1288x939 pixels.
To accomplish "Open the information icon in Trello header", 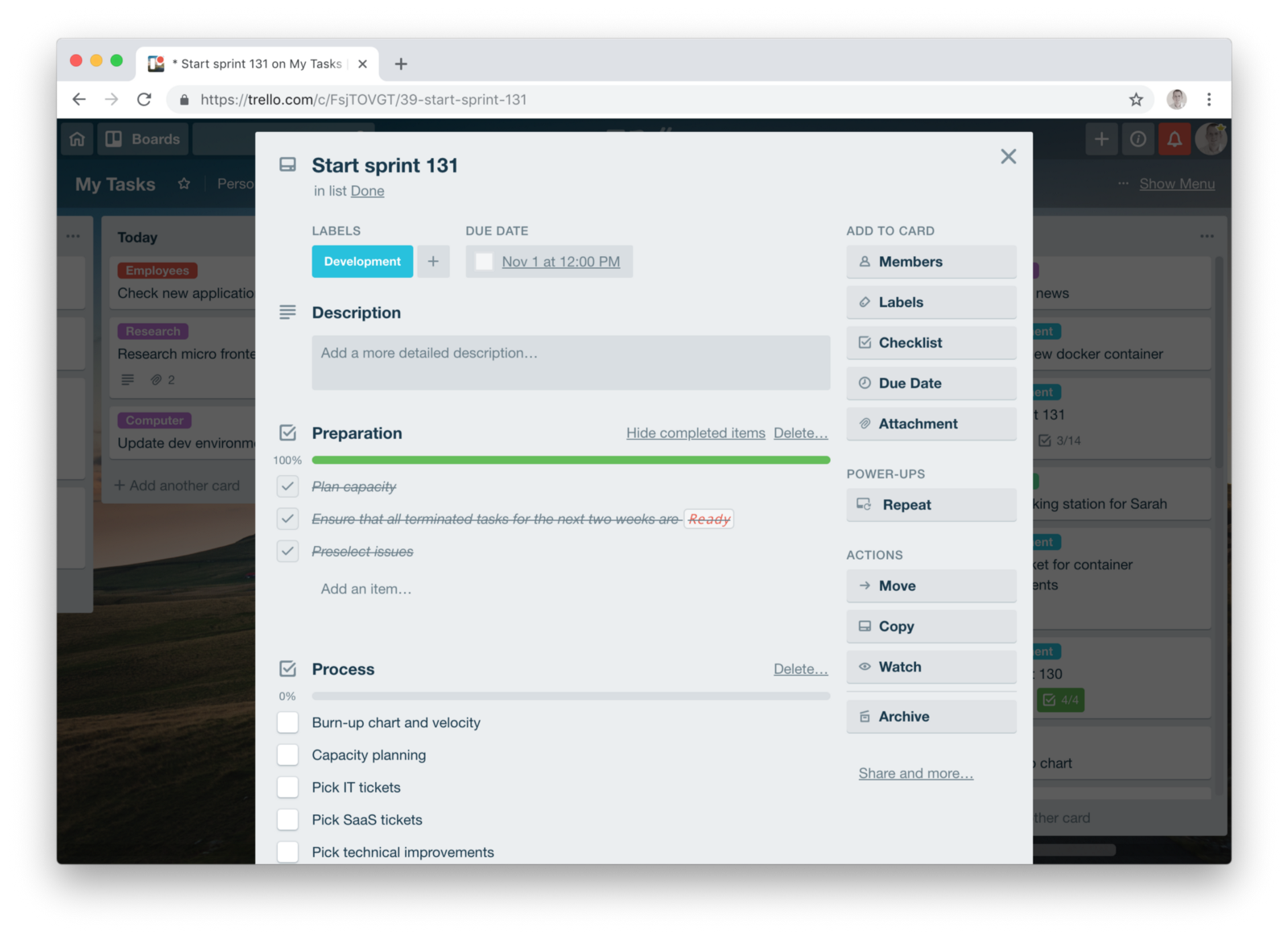I will point(1138,139).
